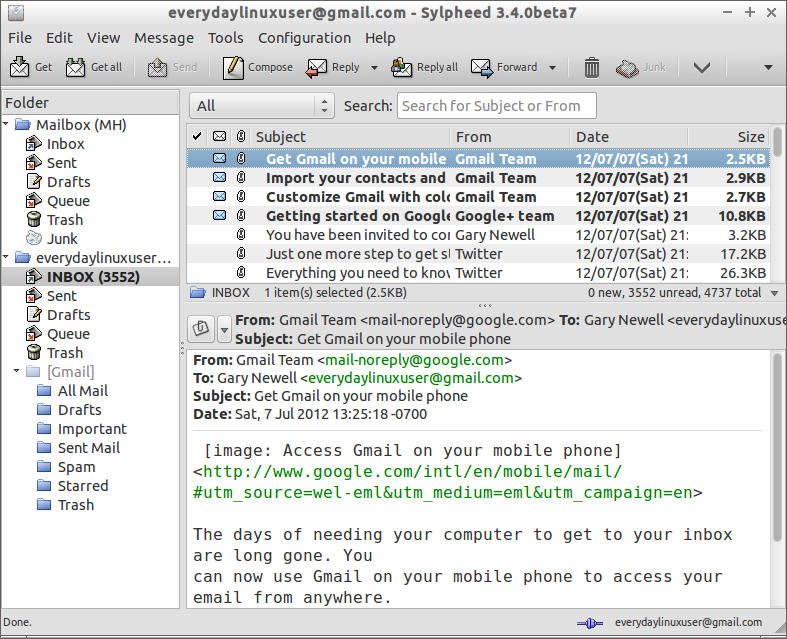Open the View menu

pos(103,38)
